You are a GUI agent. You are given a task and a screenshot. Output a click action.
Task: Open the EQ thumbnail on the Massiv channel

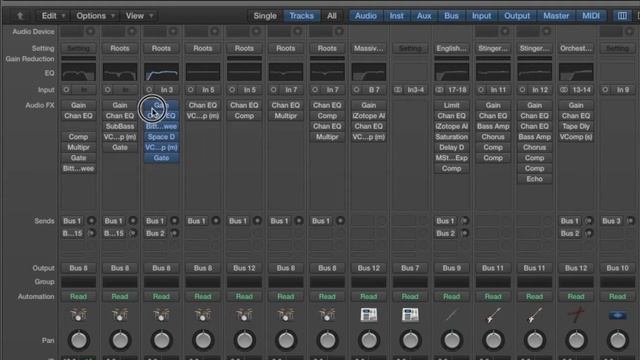point(369,72)
